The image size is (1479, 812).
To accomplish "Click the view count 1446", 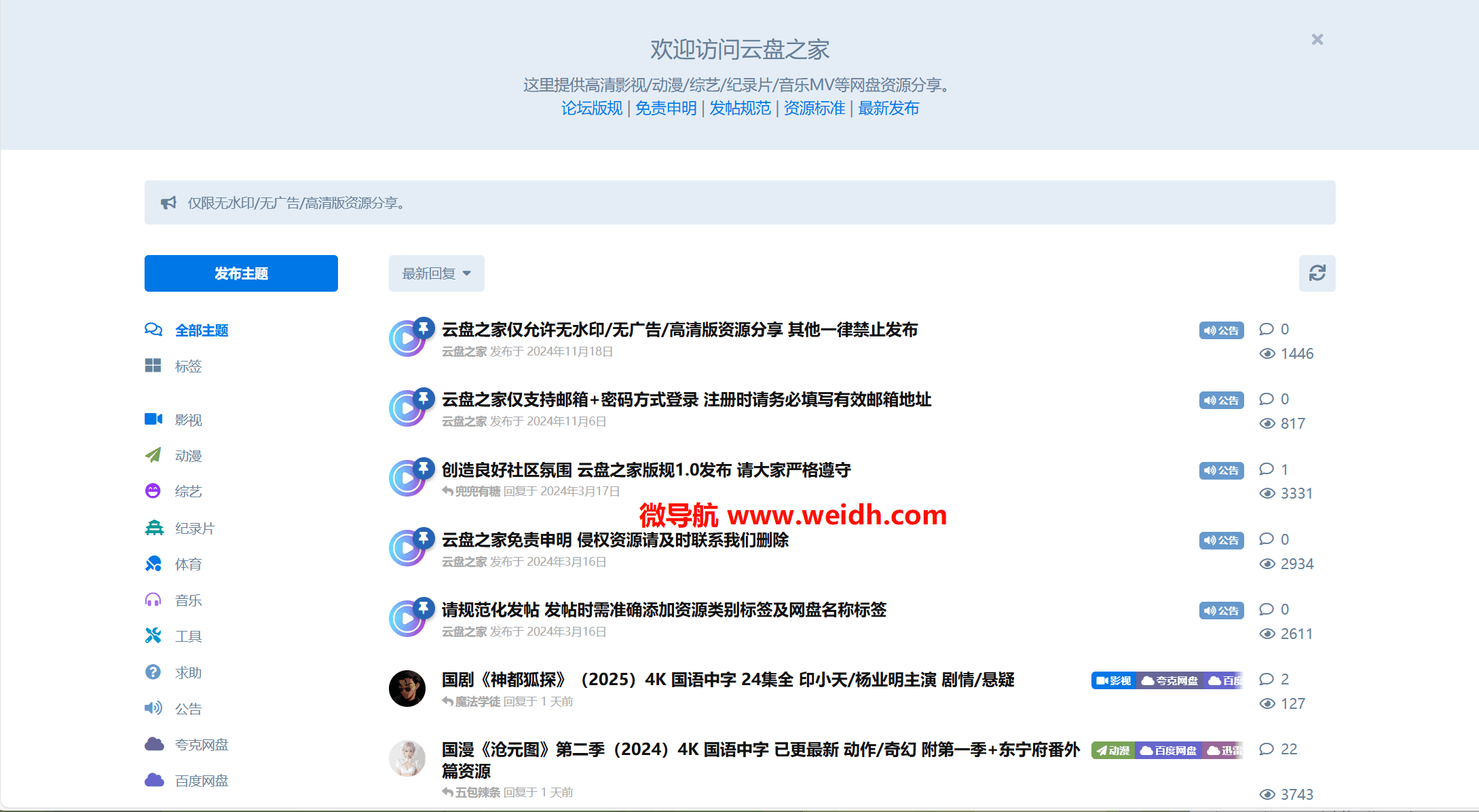I will pyautogui.click(x=1296, y=353).
